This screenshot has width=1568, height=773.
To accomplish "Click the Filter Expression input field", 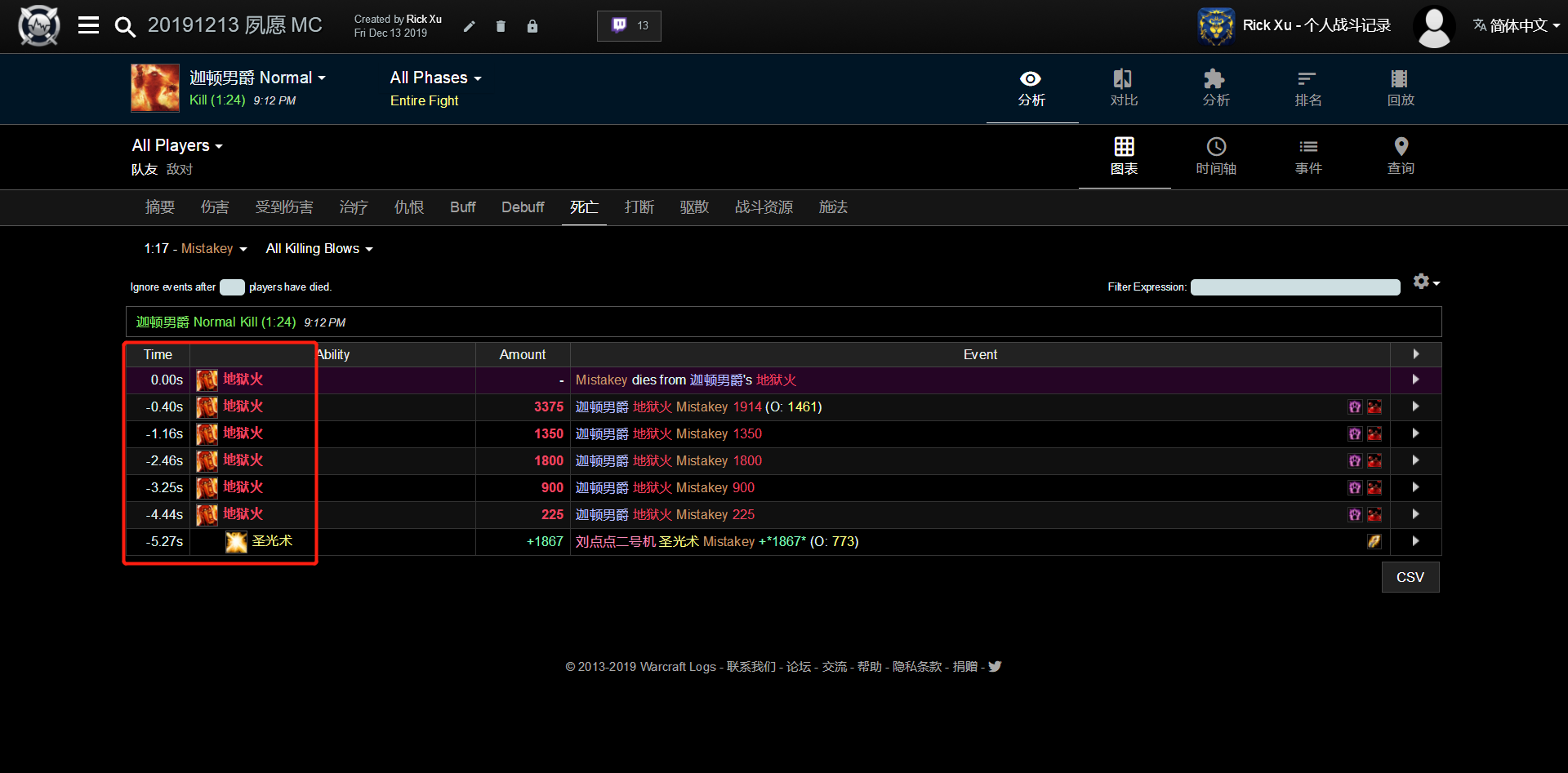I will click(x=1294, y=287).
